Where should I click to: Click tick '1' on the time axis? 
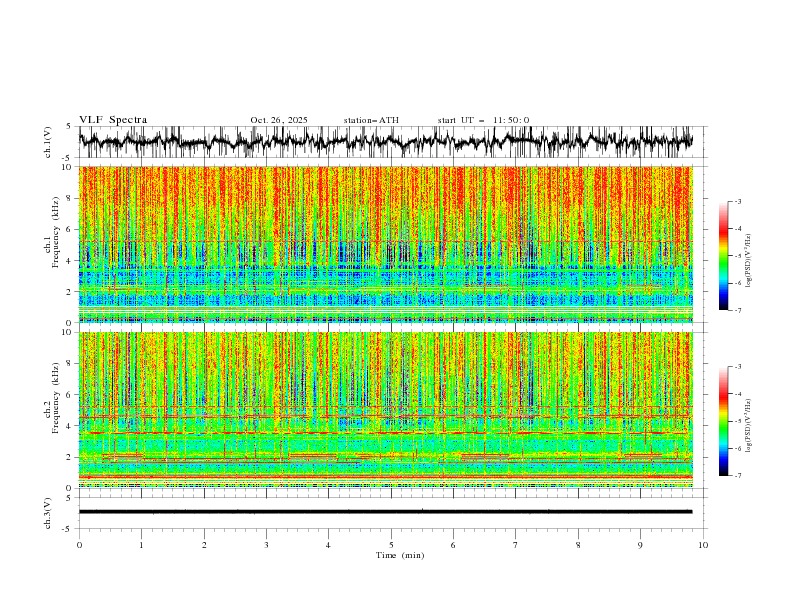(141, 545)
